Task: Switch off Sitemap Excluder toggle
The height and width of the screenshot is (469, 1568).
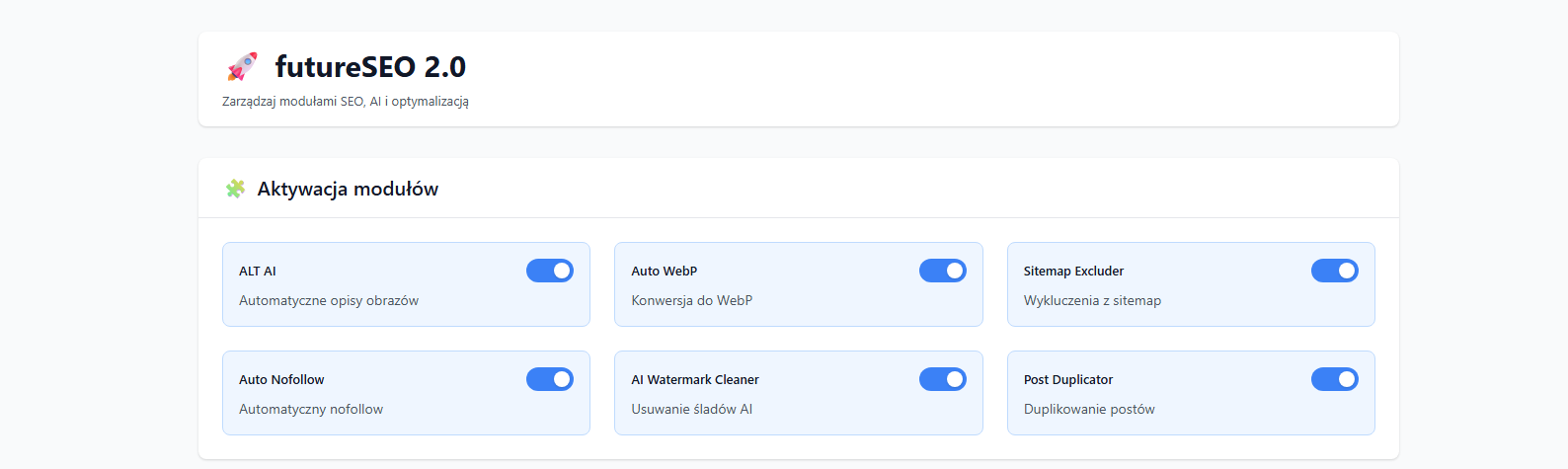Action: click(x=1335, y=271)
